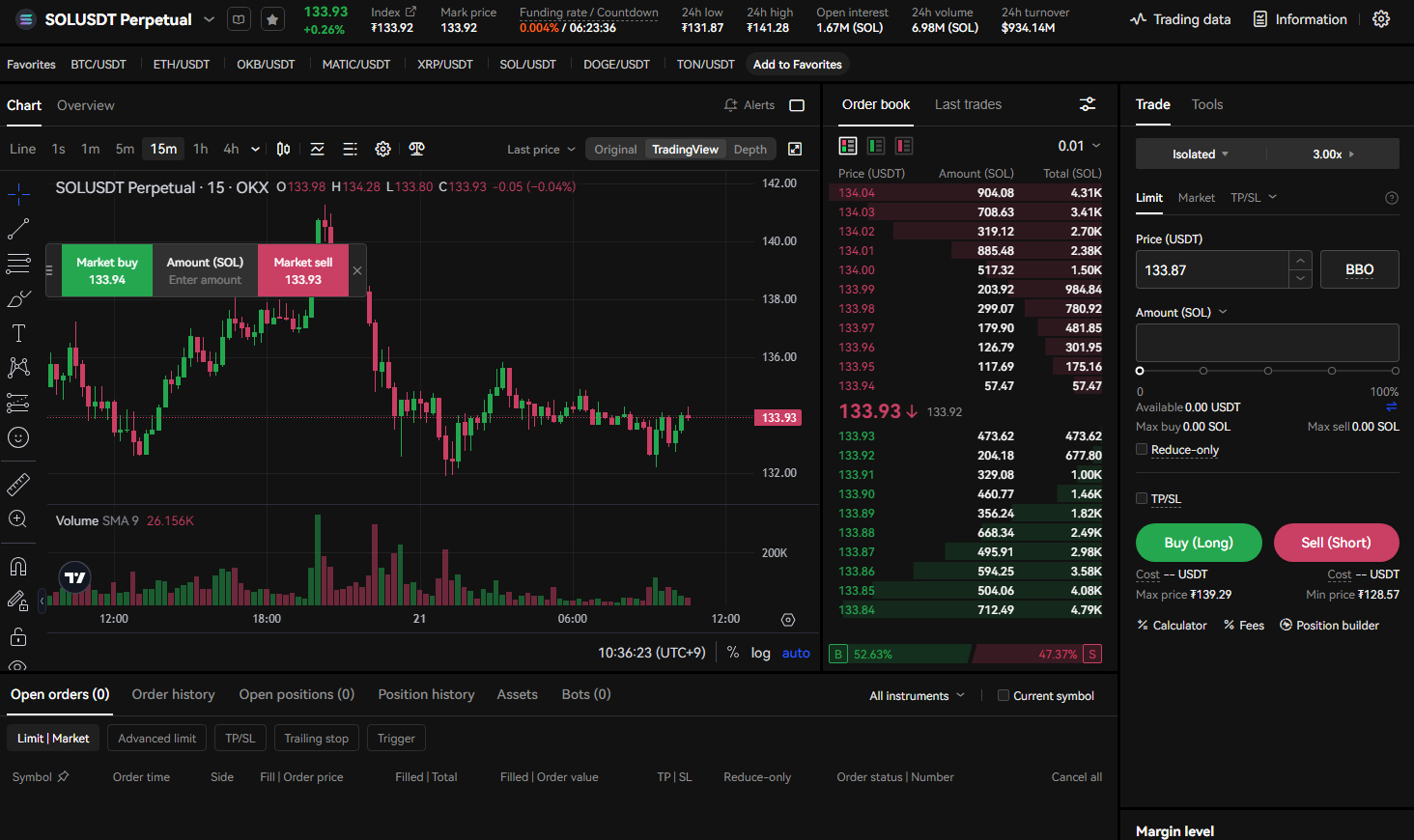This screenshot has width=1414, height=840.
Task: Open page settings gear in top bar
Action: 1381,19
